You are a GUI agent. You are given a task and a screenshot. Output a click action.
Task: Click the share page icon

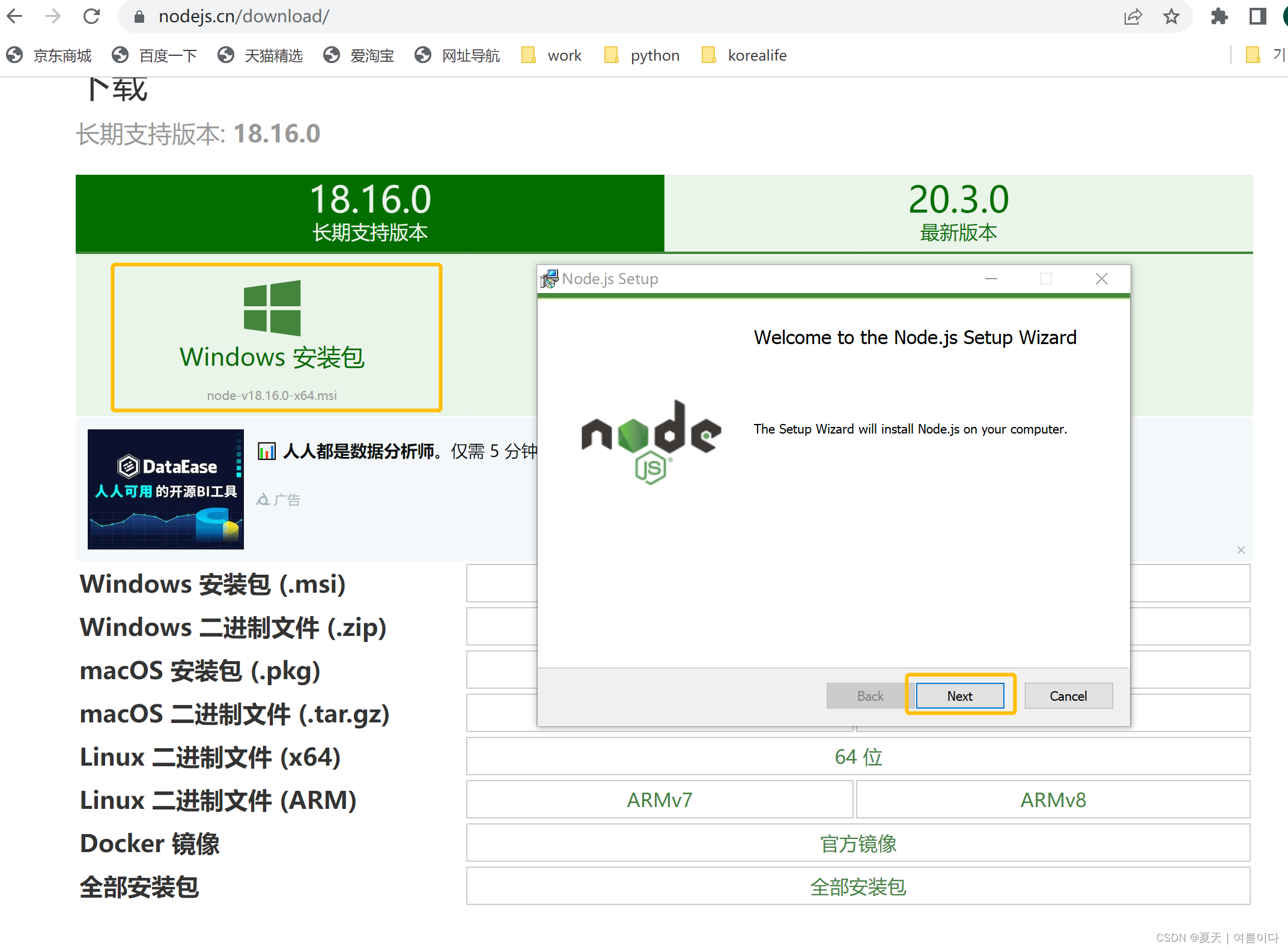click(x=1132, y=16)
